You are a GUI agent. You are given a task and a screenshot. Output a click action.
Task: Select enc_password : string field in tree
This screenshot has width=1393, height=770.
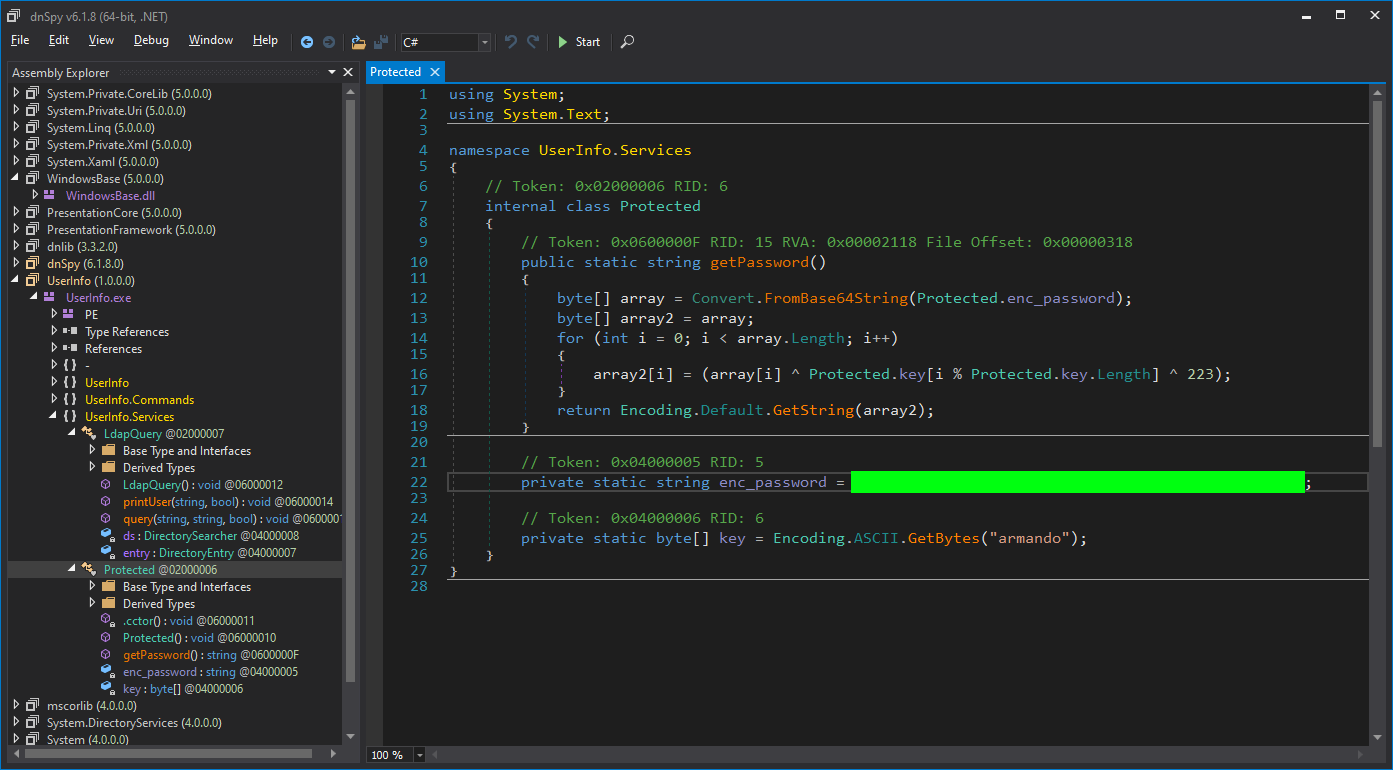(210, 671)
